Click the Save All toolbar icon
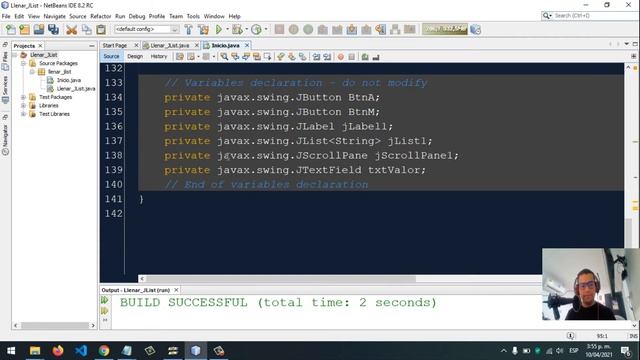This screenshot has width=640, height=360. click(53, 29)
